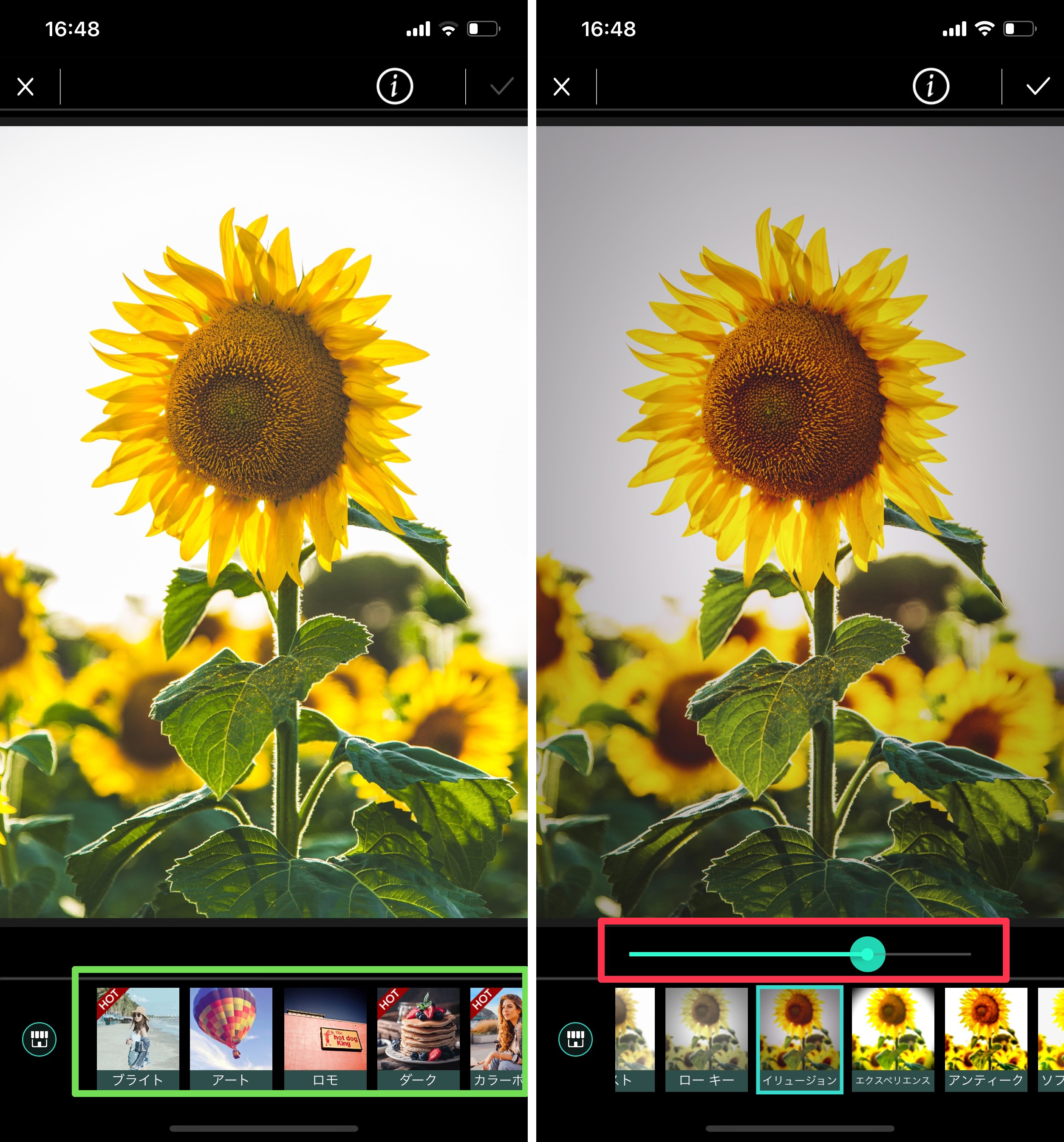Tap the dimmed checkmark on left screen
Viewport: 1064px width, 1142px height.
501,87
